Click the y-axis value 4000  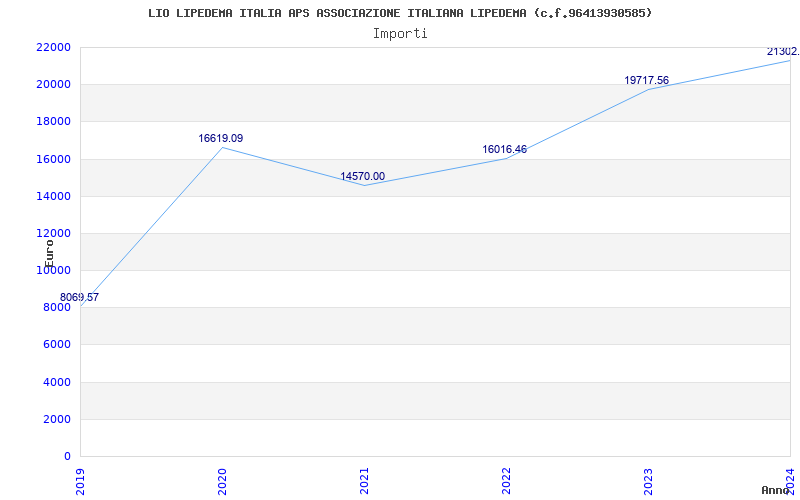click(56, 382)
